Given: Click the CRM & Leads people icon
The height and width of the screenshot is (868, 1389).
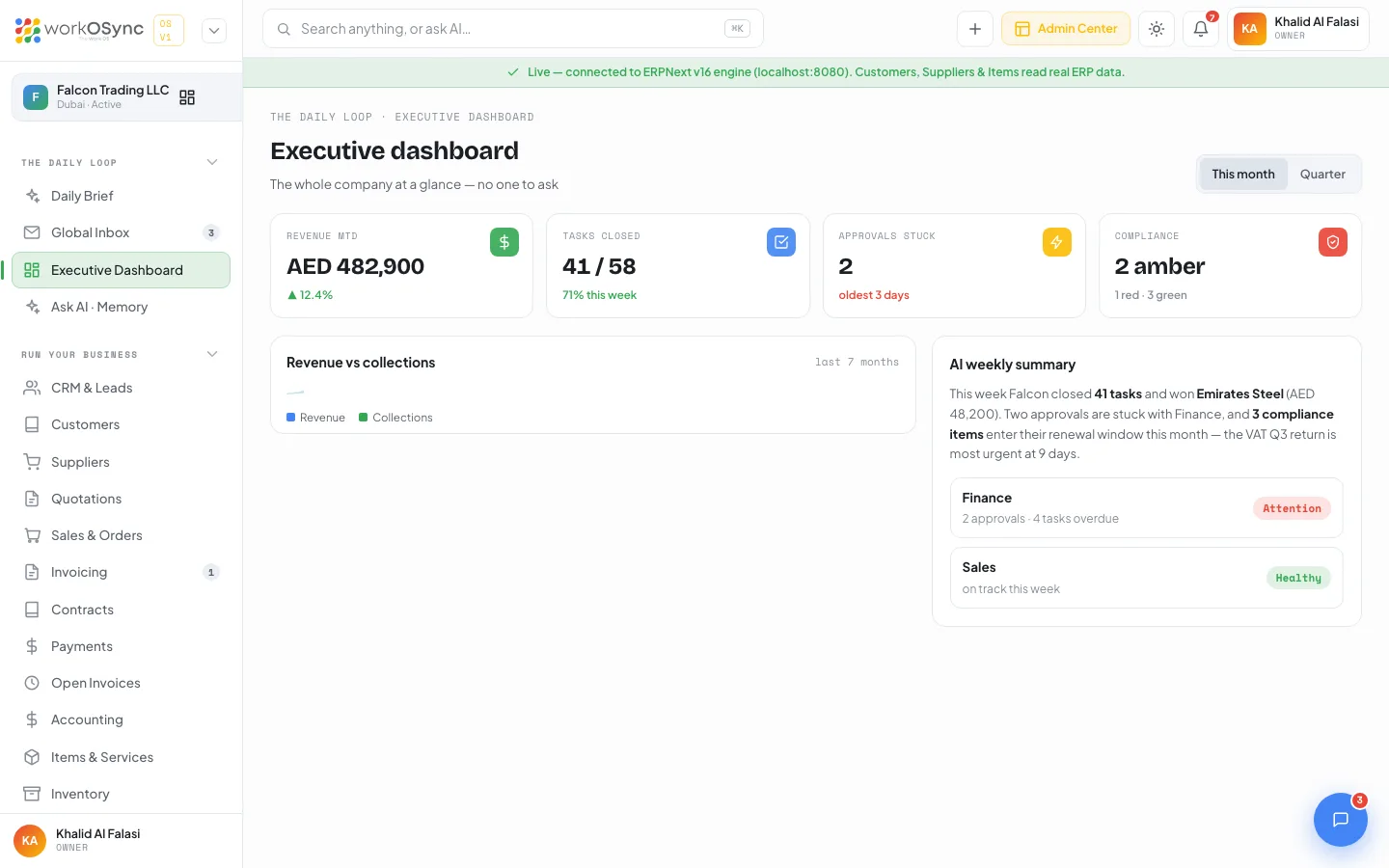Looking at the screenshot, I should point(32,388).
